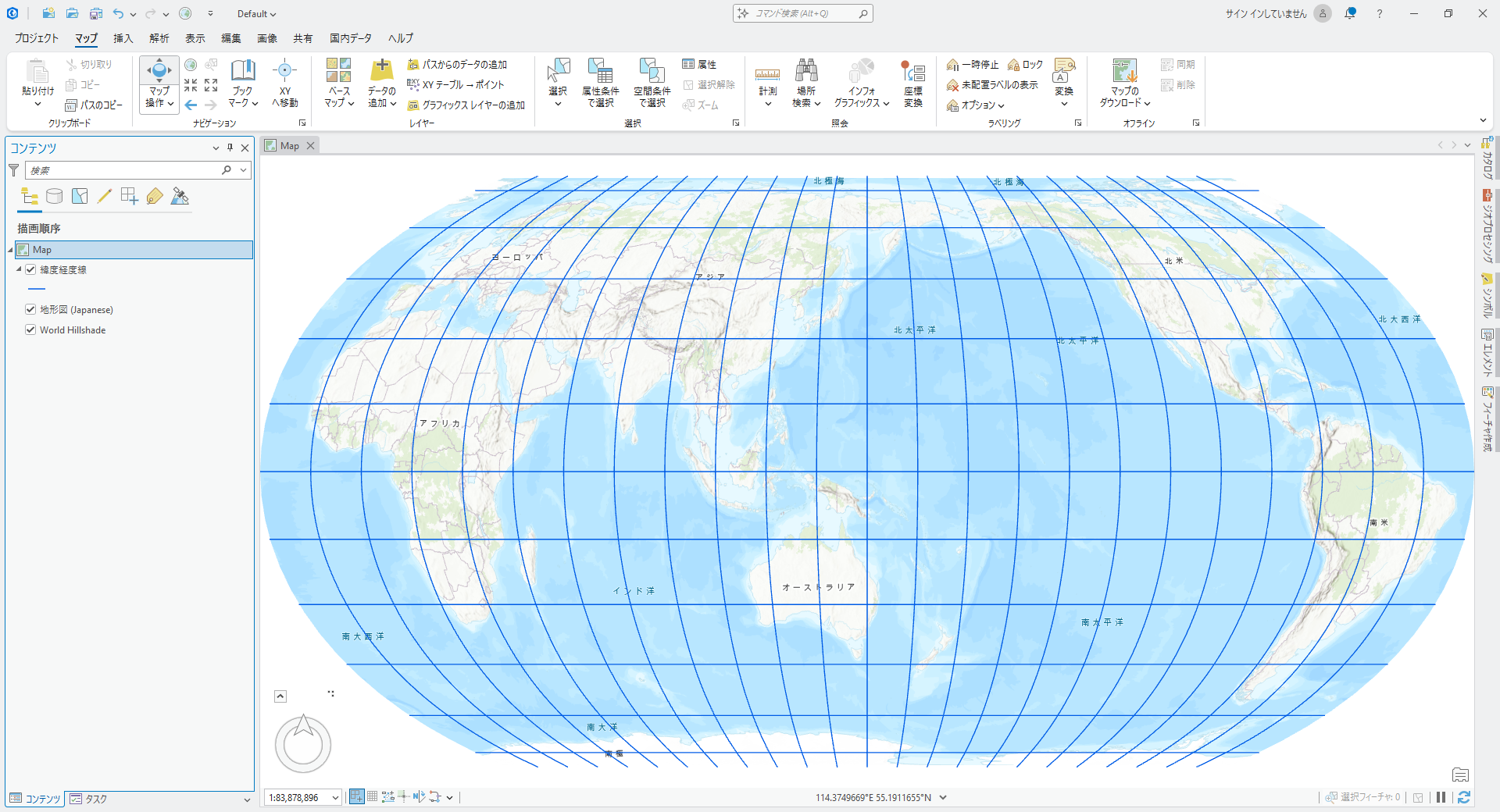The width and height of the screenshot is (1500, 812).
Task: Open the 解析 ribbon tab
Action: click(159, 38)
